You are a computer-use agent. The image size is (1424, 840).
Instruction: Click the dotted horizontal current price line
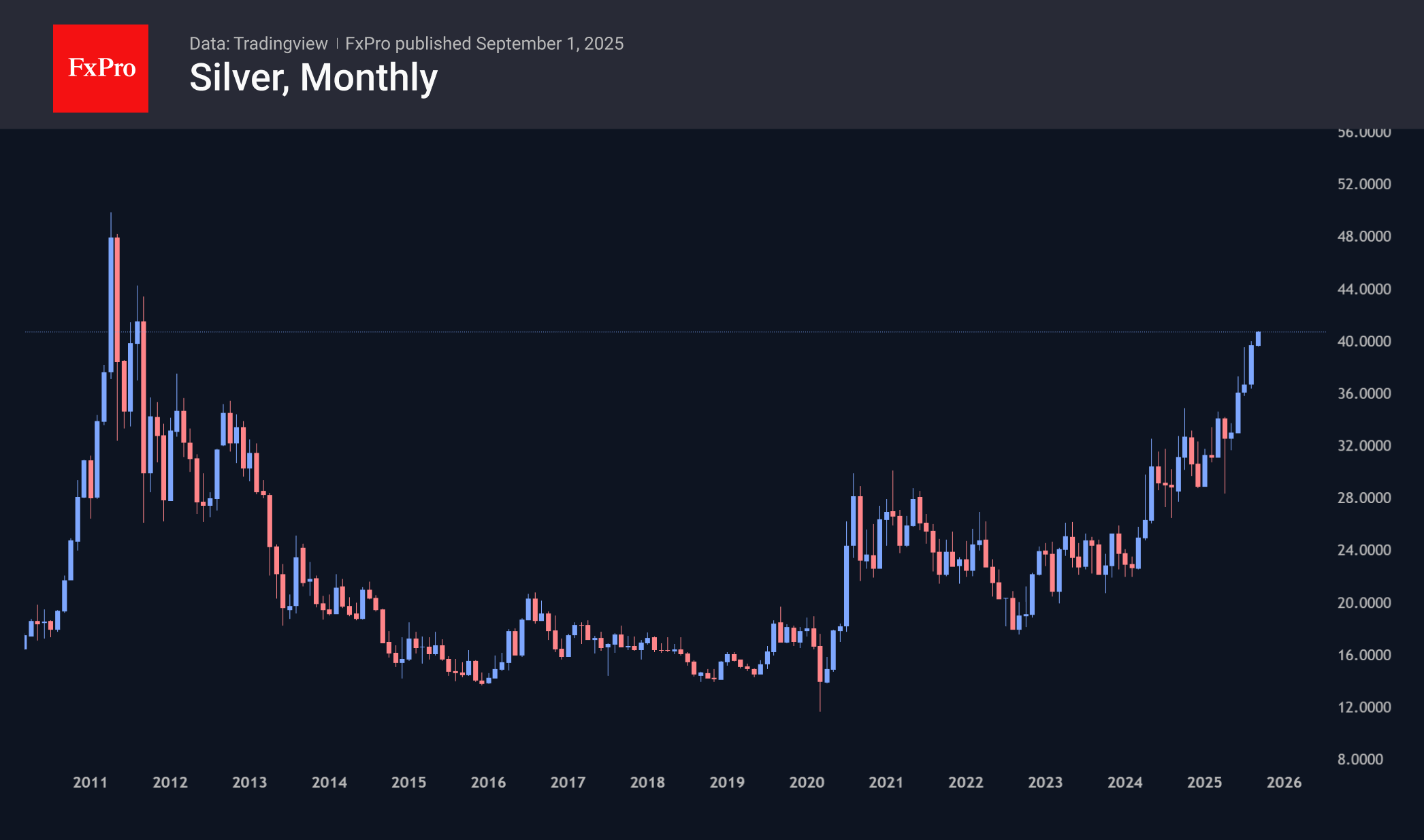tap(681, 332)
